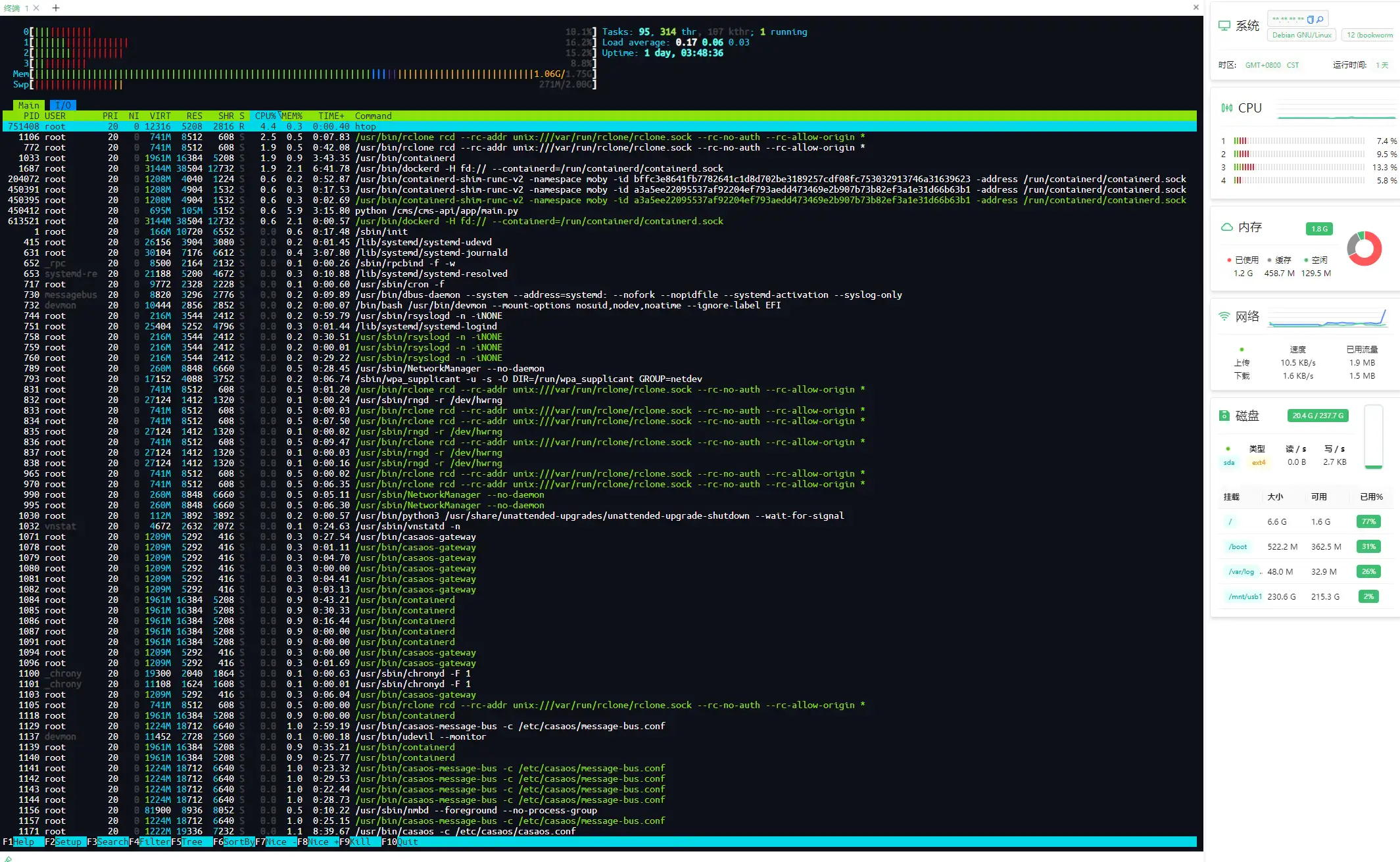Close terminal tab 1 with X

(36, 8)
